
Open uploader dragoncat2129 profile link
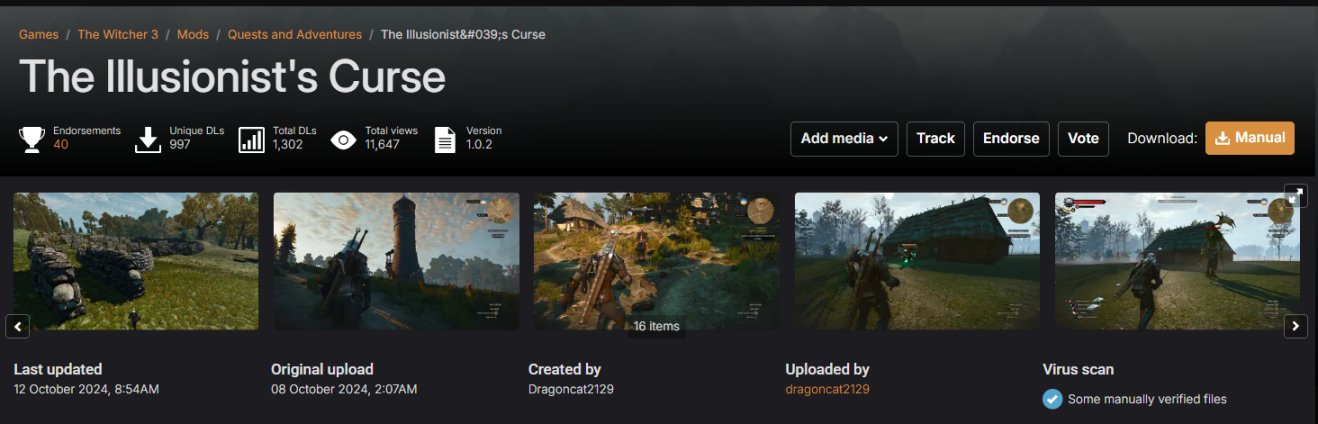coord(827,388)
